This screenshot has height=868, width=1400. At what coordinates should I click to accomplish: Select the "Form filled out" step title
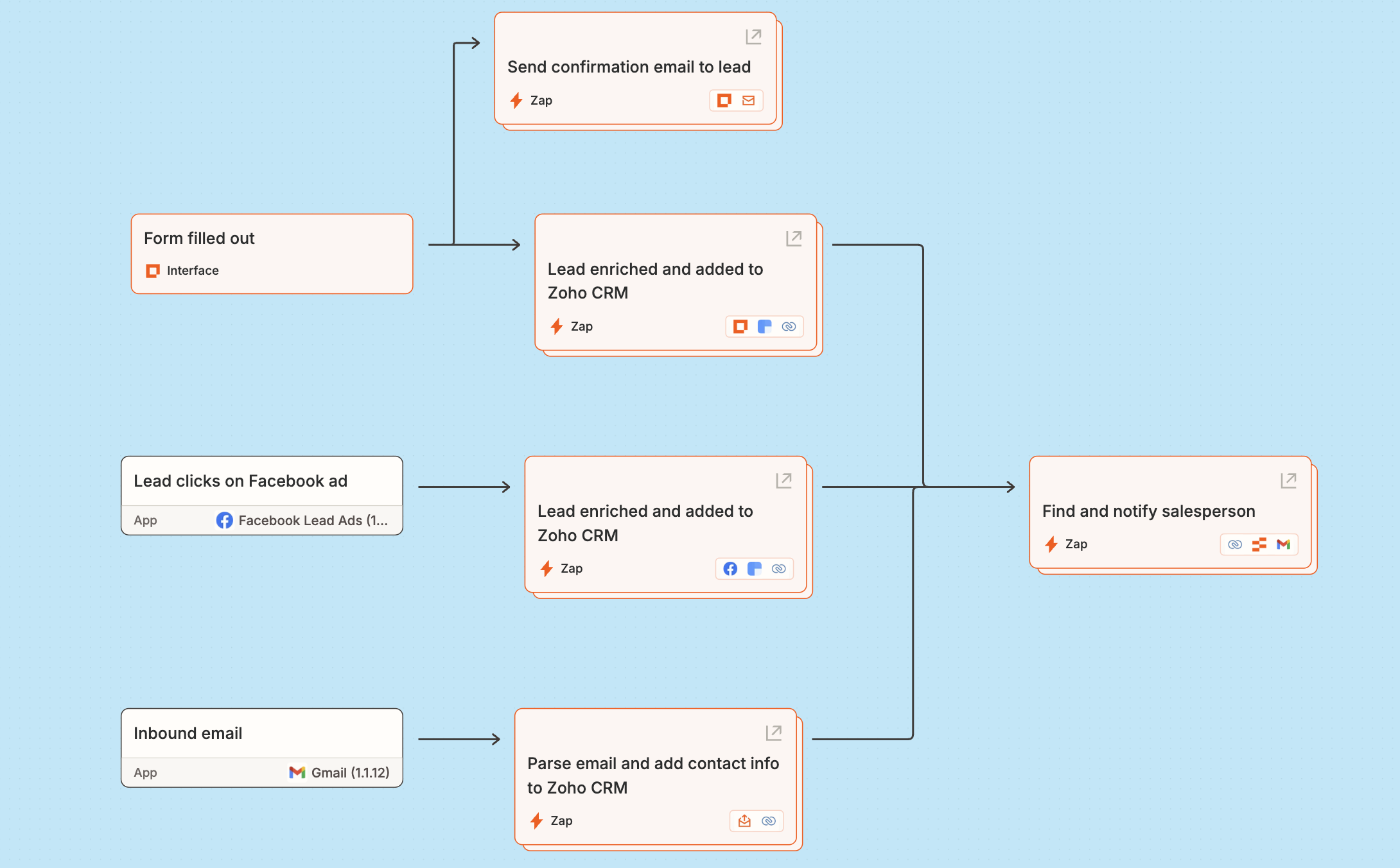[x=199, y=238]
